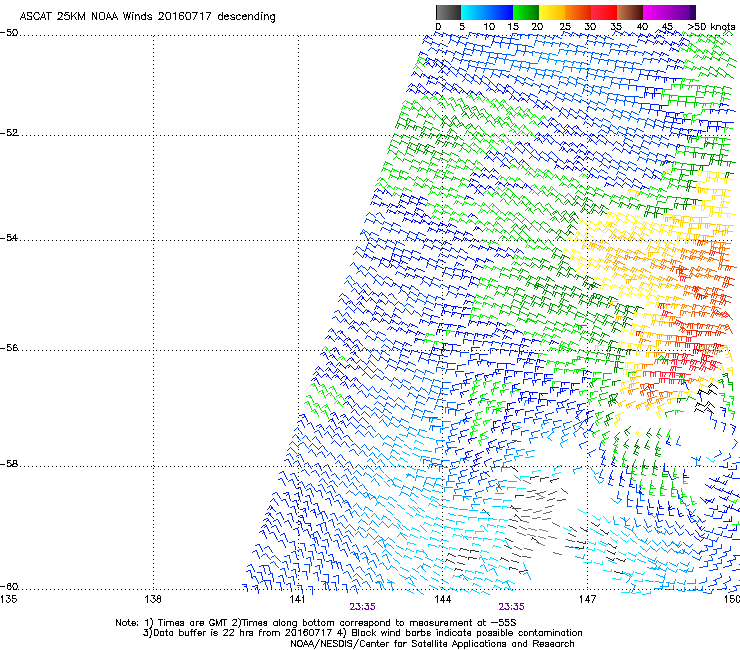Click the note line 'Times are GMT'
Screen dimensions: 740x650
[x=193, y=623]
